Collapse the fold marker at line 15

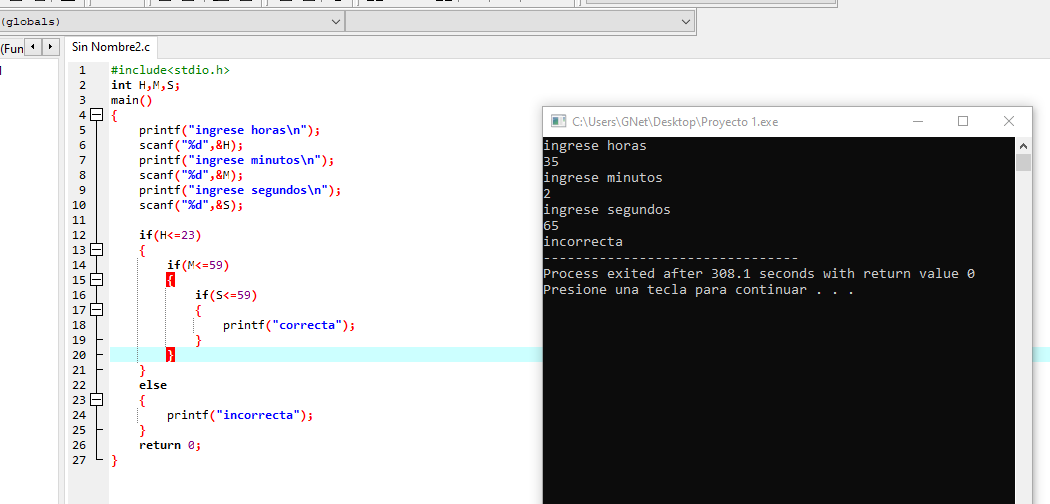[96, 280]
